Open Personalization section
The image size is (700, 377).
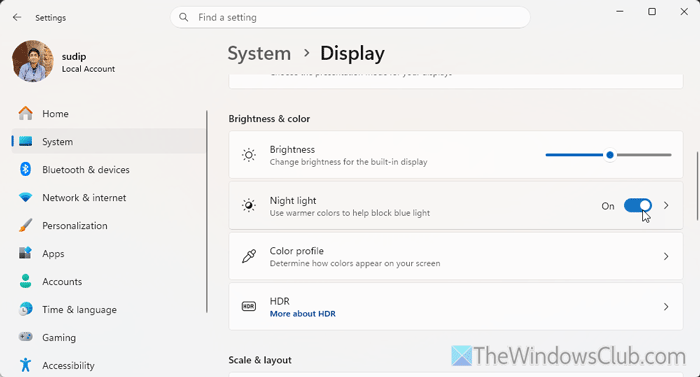click(108, 226)
